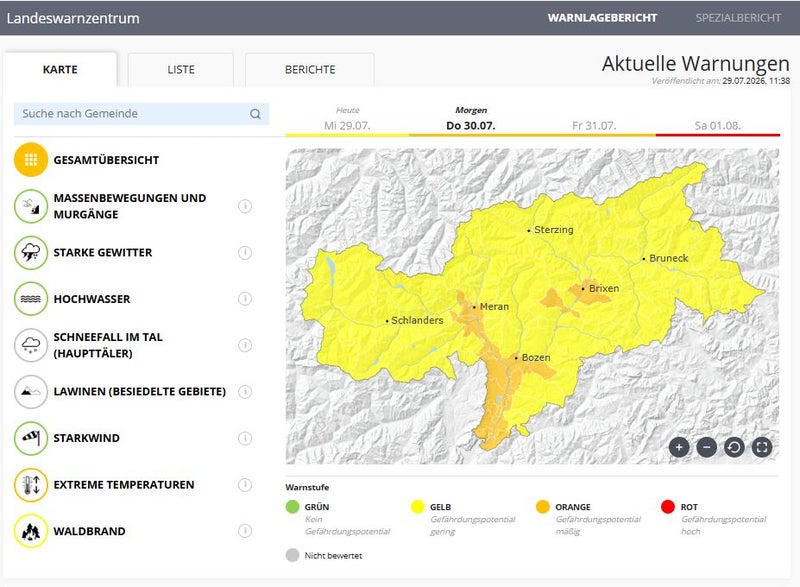Select the day Mi 29.07.
800x587 pixels.
point(347,119)
